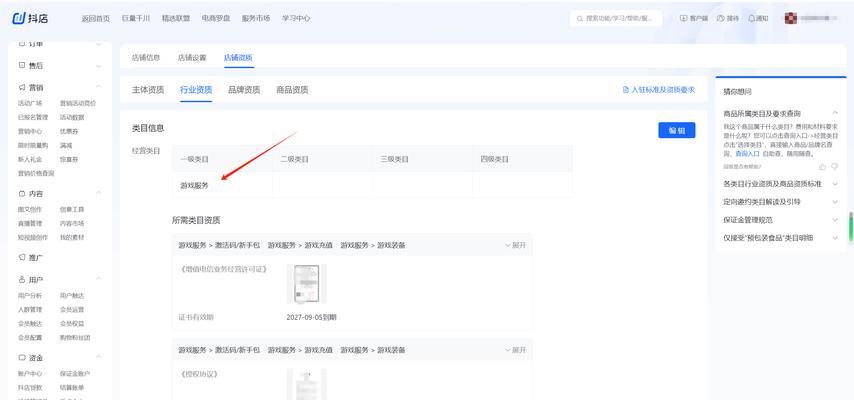Open 优惠券 in sidebar

69,131
